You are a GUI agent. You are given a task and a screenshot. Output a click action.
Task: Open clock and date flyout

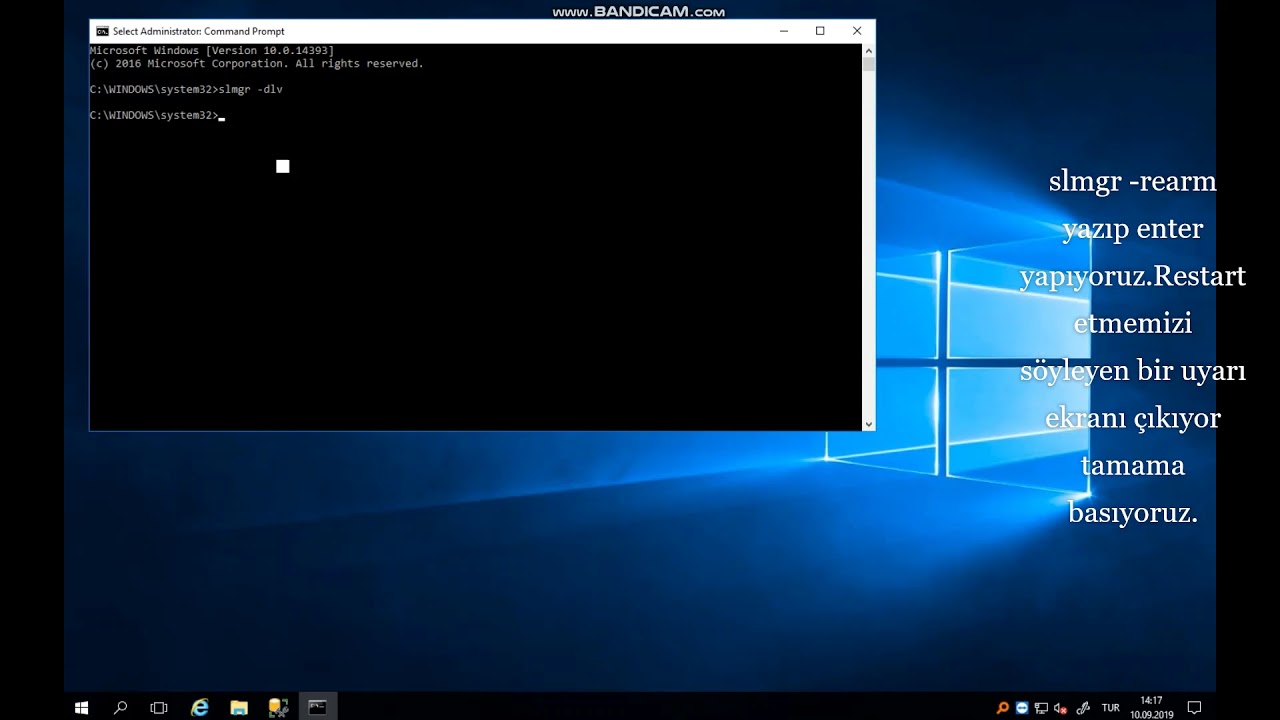click(1152, 707)
